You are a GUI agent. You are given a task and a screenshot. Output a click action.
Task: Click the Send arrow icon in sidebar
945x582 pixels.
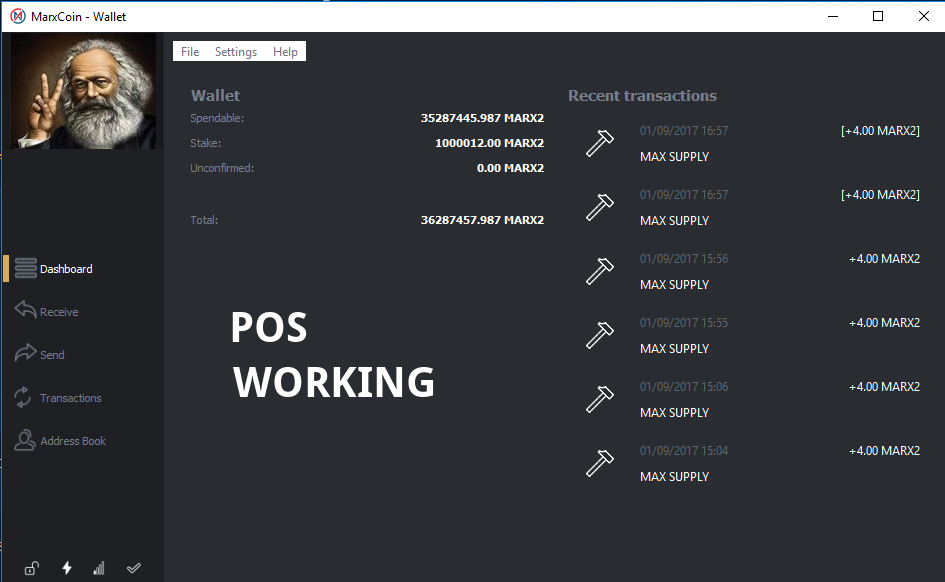point(25,354)
